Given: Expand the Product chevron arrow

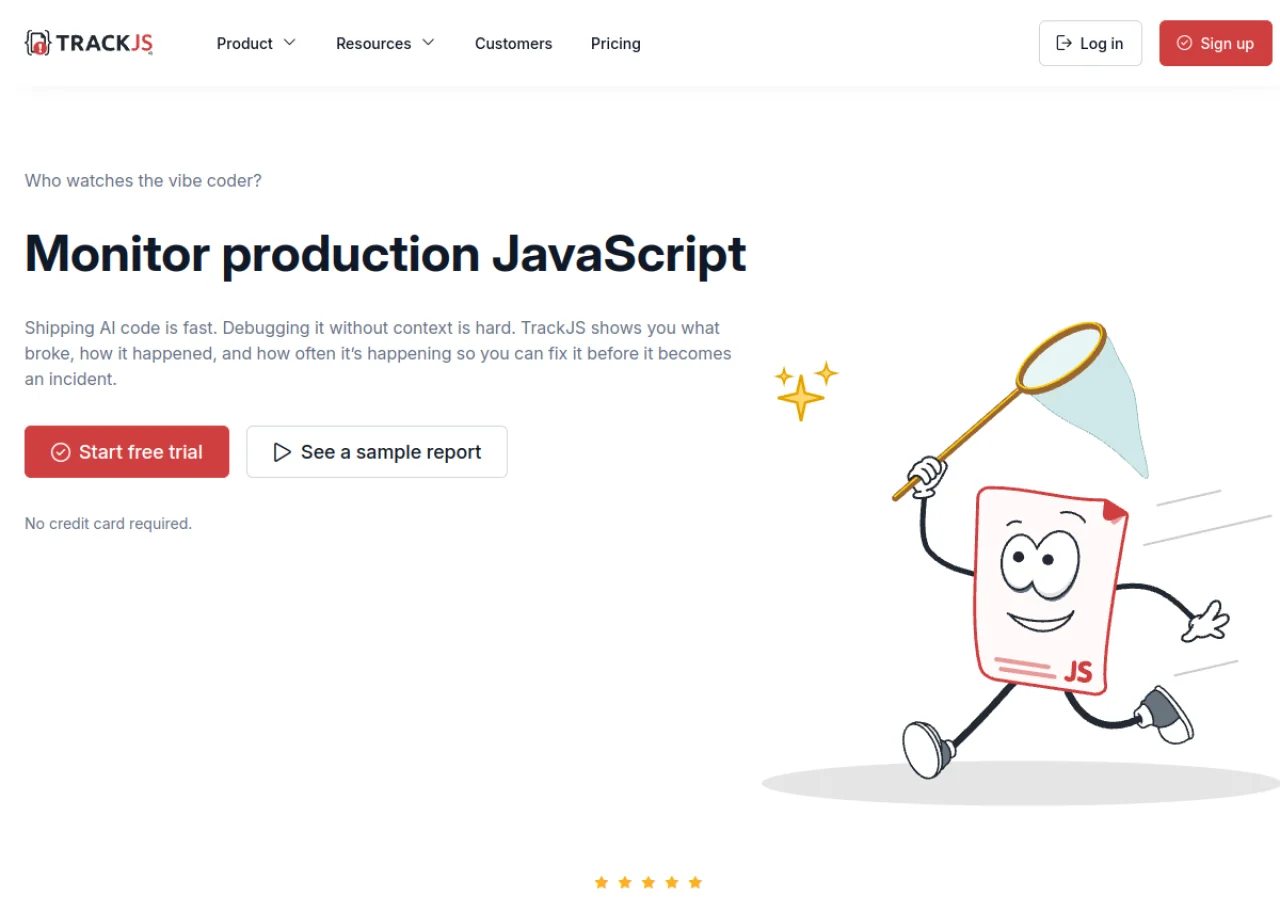Looking at the screenshot, I should tap(290, 43).
